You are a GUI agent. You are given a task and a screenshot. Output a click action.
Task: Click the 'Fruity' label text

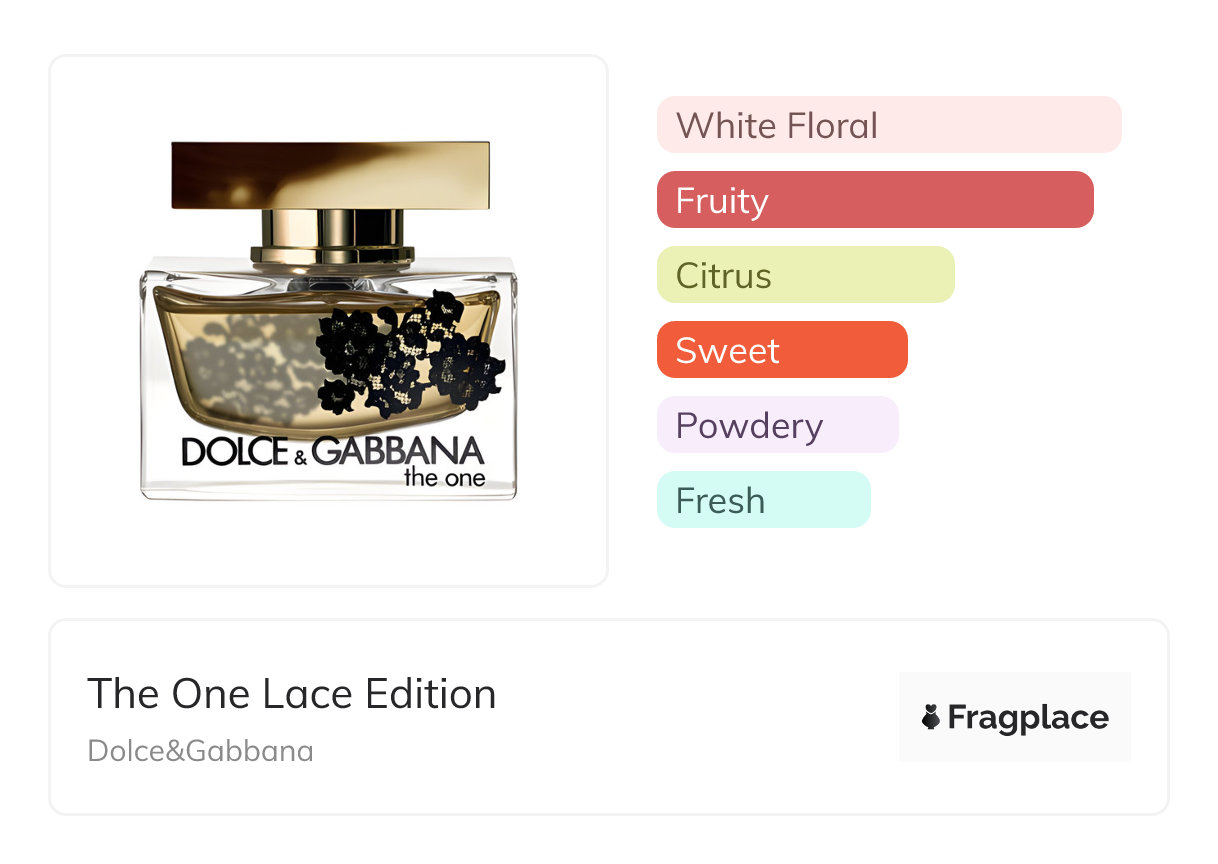tap(722, 201)
